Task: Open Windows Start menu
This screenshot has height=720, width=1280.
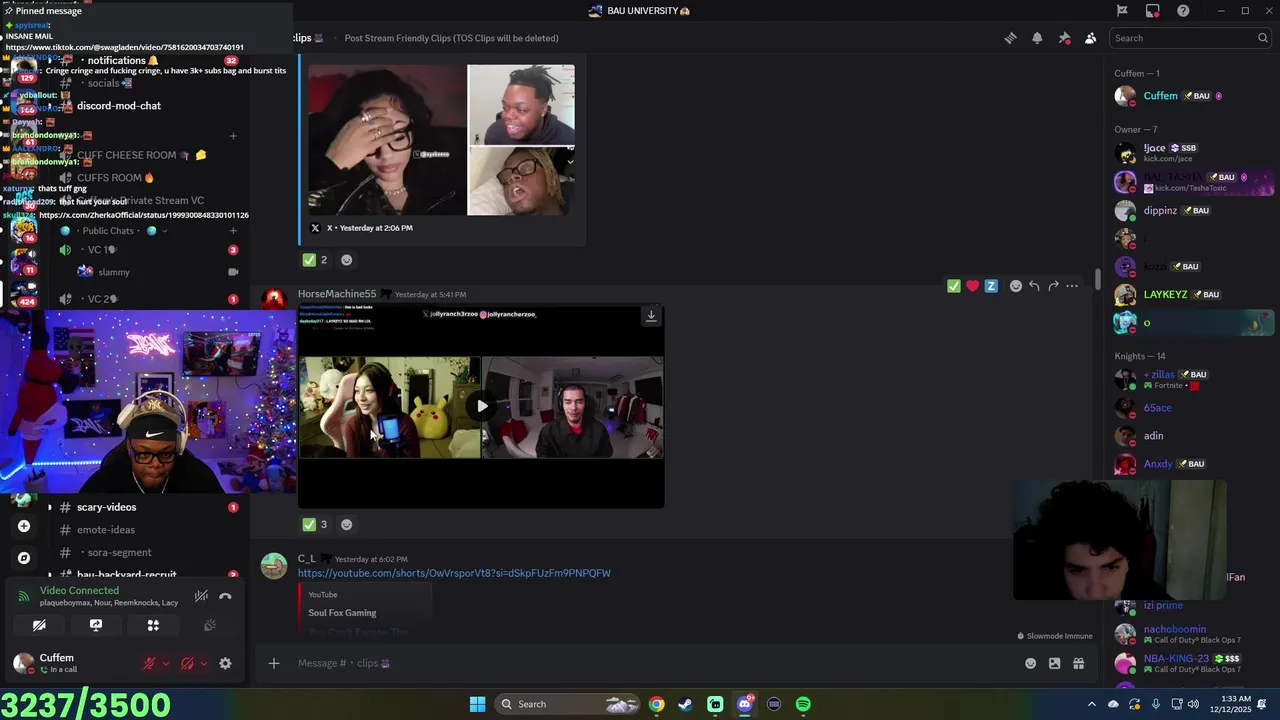Action: coord(477,704)
